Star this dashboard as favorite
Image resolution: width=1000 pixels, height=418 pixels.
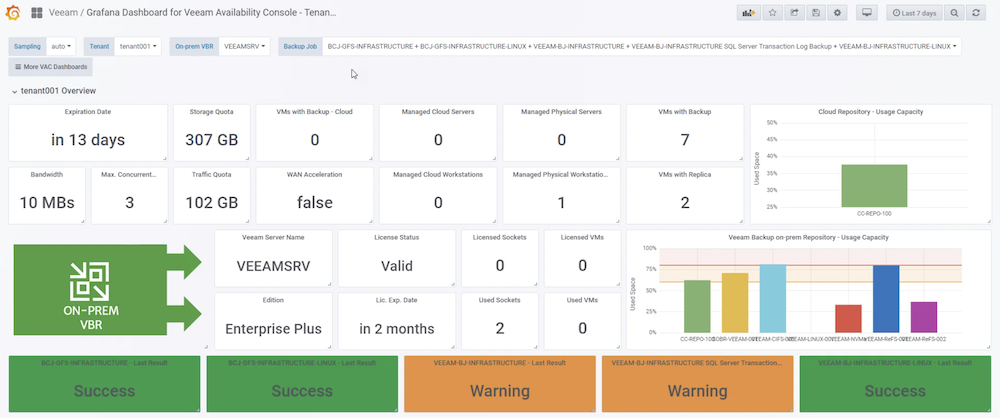[x=772, y=13]
